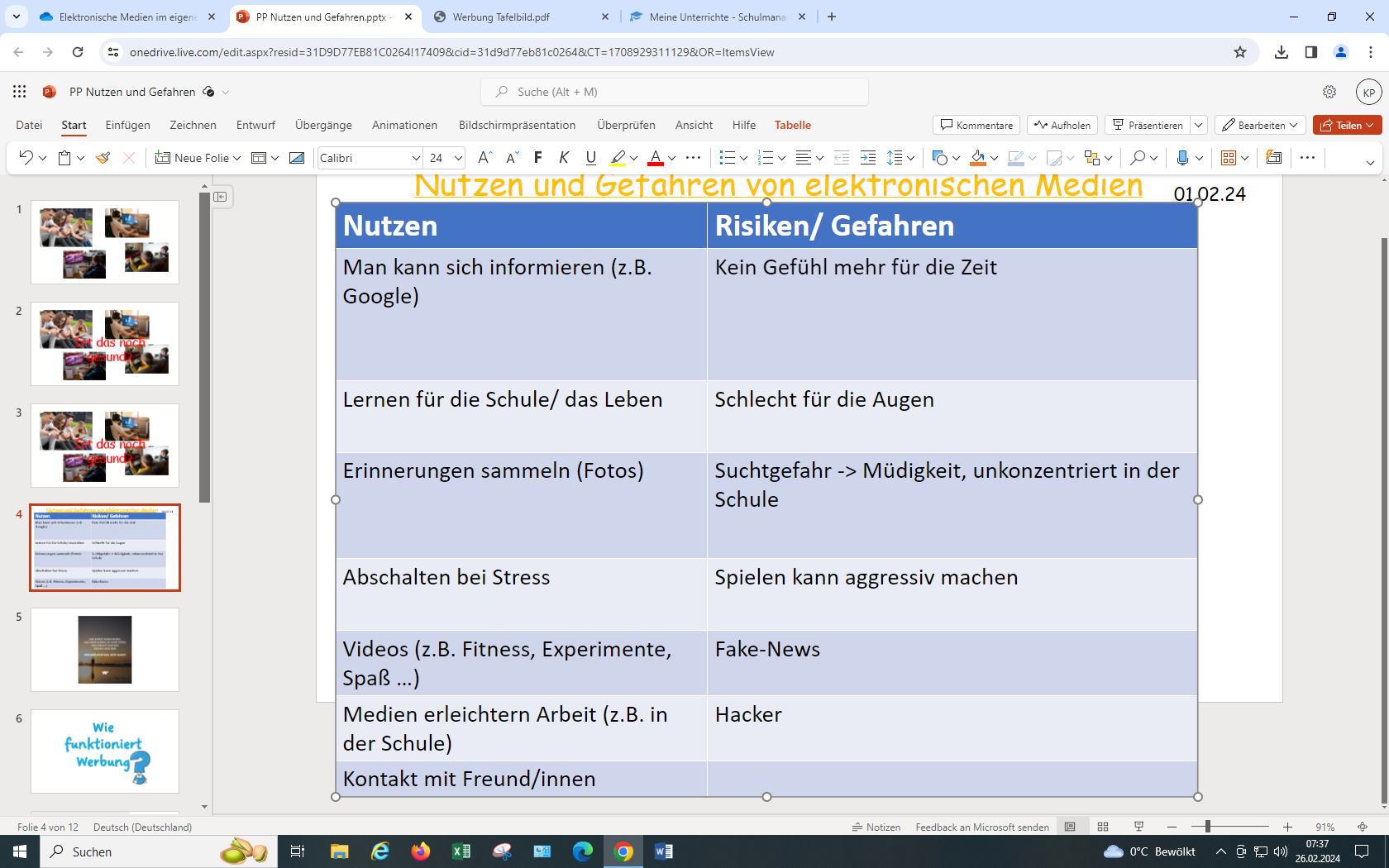Toggle bold formatting (F)
The width and height of the screenshot is (1389, 868).
tap(538, 158)
